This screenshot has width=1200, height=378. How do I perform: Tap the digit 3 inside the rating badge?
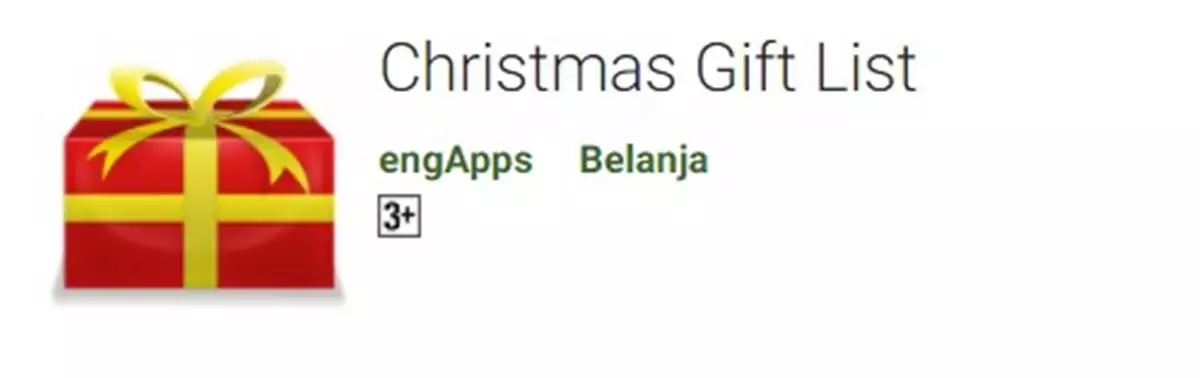click(393, 217)
